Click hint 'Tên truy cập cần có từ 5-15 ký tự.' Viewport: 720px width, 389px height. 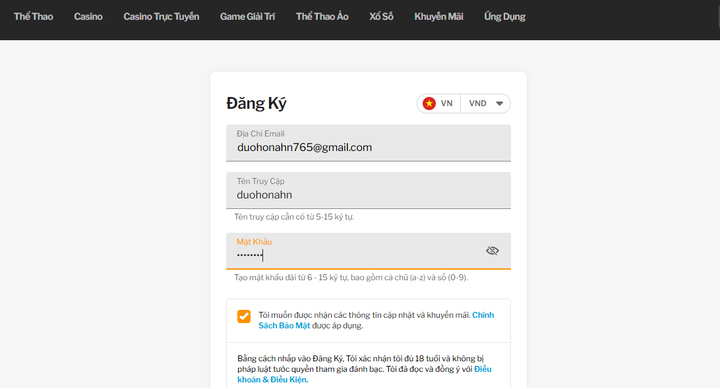(x=294, y=217)
